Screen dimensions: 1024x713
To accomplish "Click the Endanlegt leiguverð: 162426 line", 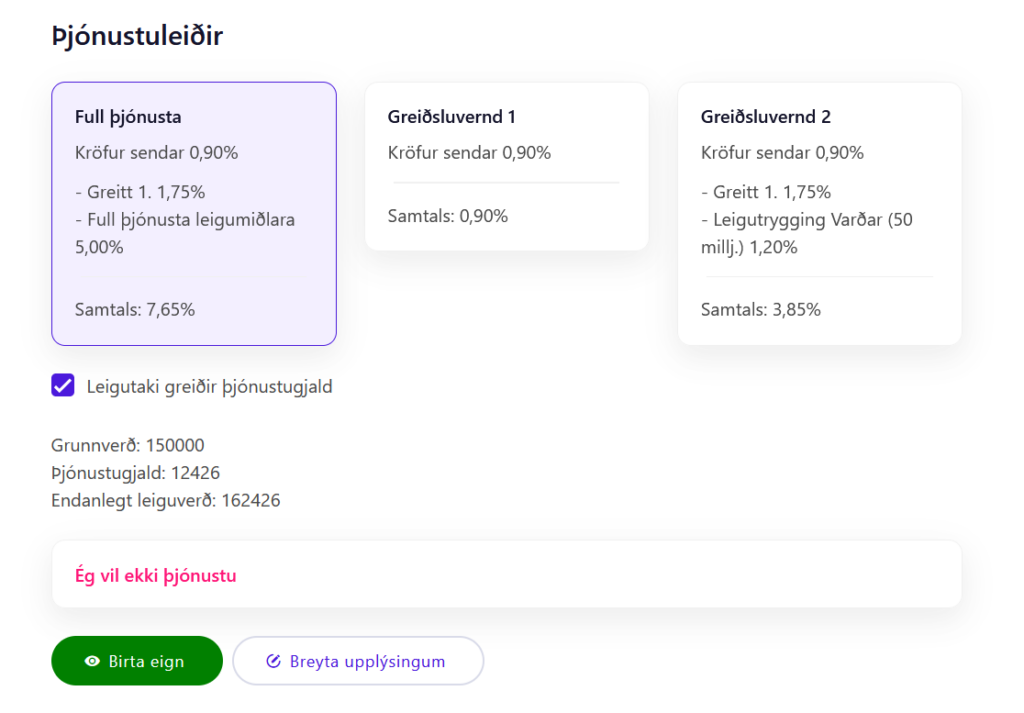I will pos(166,501).
